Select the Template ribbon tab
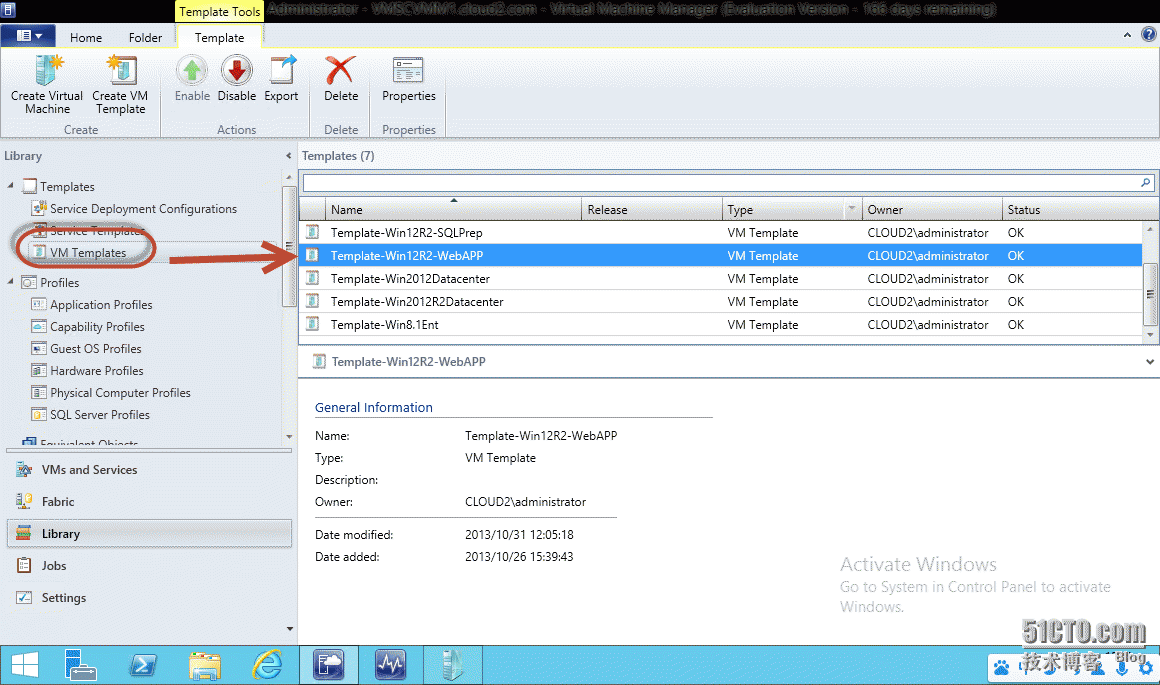The height and width of the screenshot is (685, 1160). pos(219,38)
